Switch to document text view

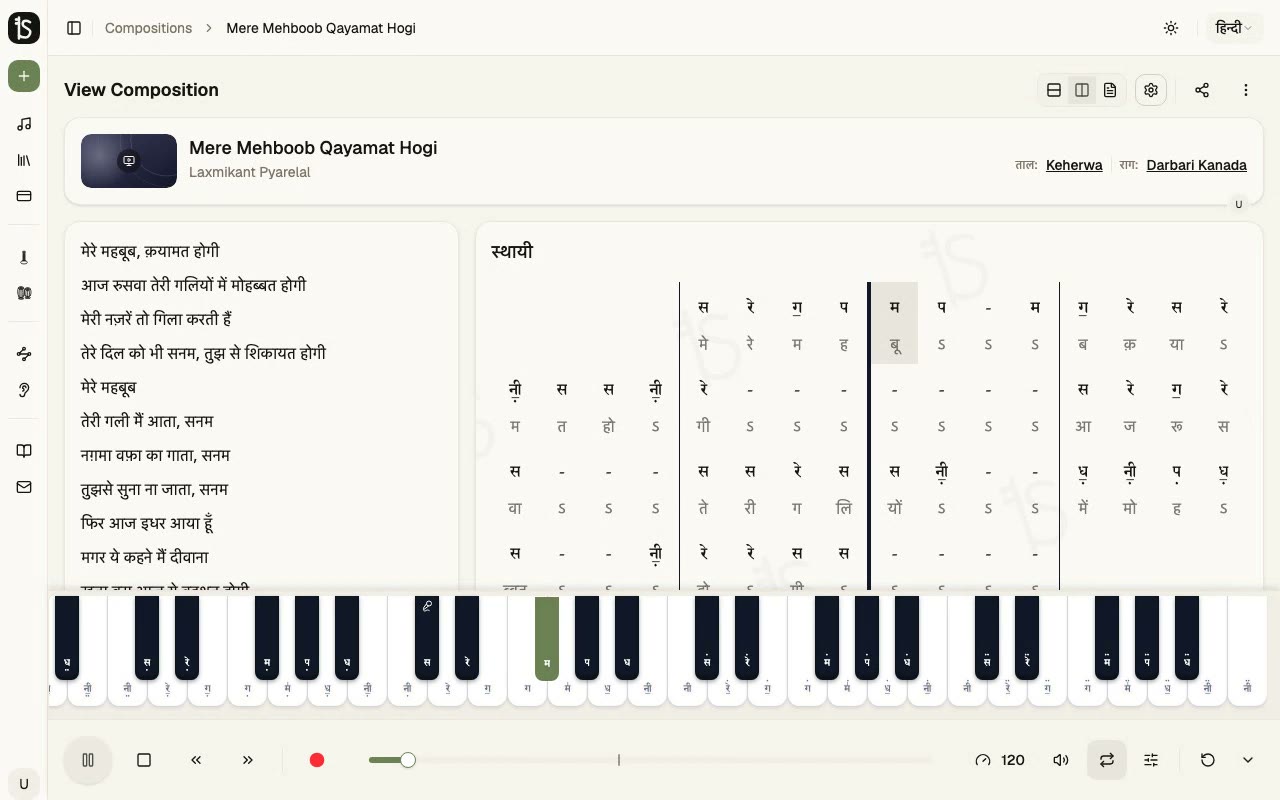[x=1110, y=90]
